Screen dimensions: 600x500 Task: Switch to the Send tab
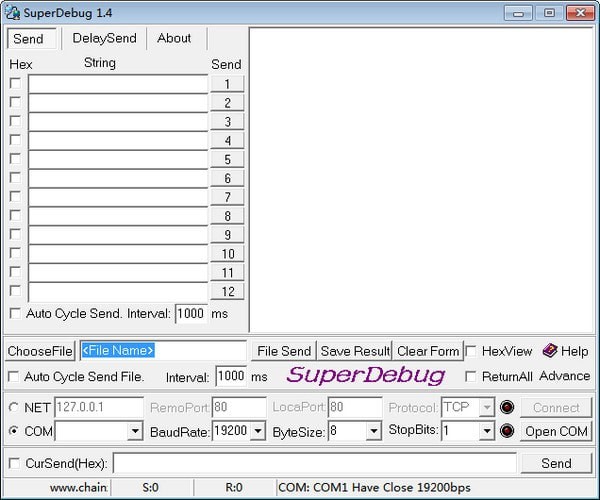(x=31, y=39)
